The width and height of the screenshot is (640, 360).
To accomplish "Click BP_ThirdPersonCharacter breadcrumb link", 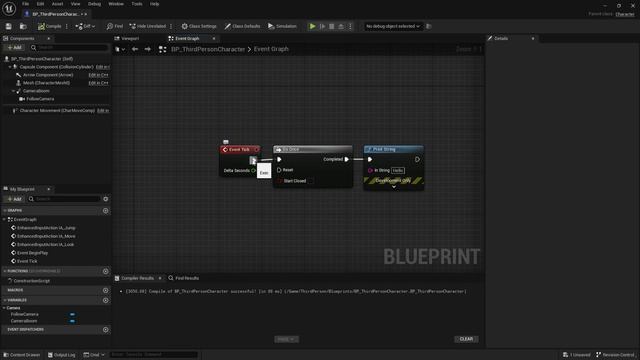I will (208, 49).
